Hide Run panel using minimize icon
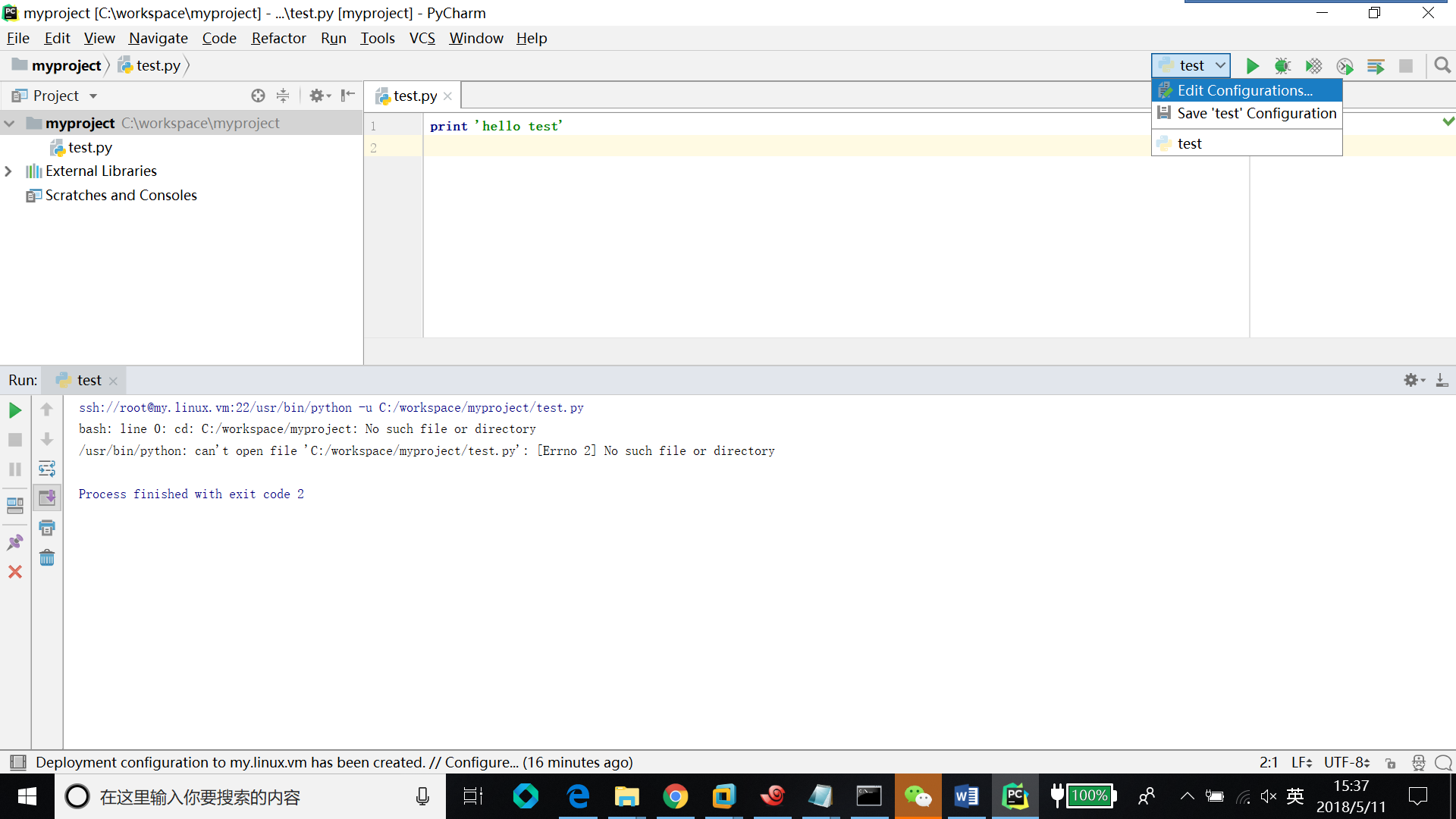This screenshot has width=1456, height=819. point(1442,380)
